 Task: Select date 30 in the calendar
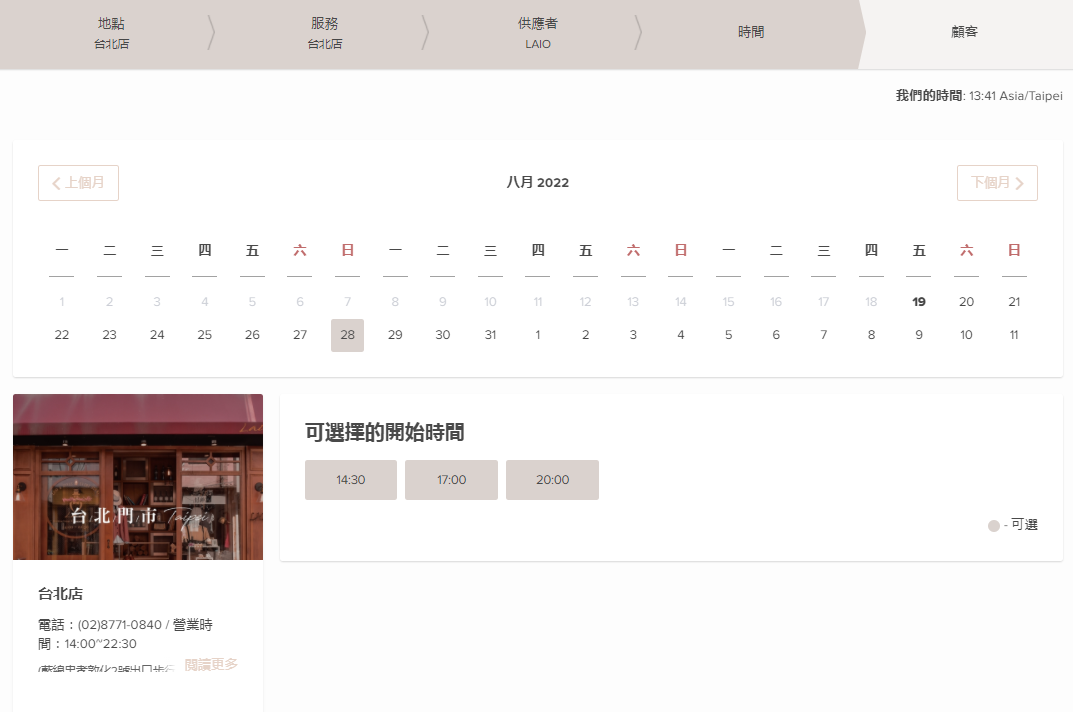point(443,335)
